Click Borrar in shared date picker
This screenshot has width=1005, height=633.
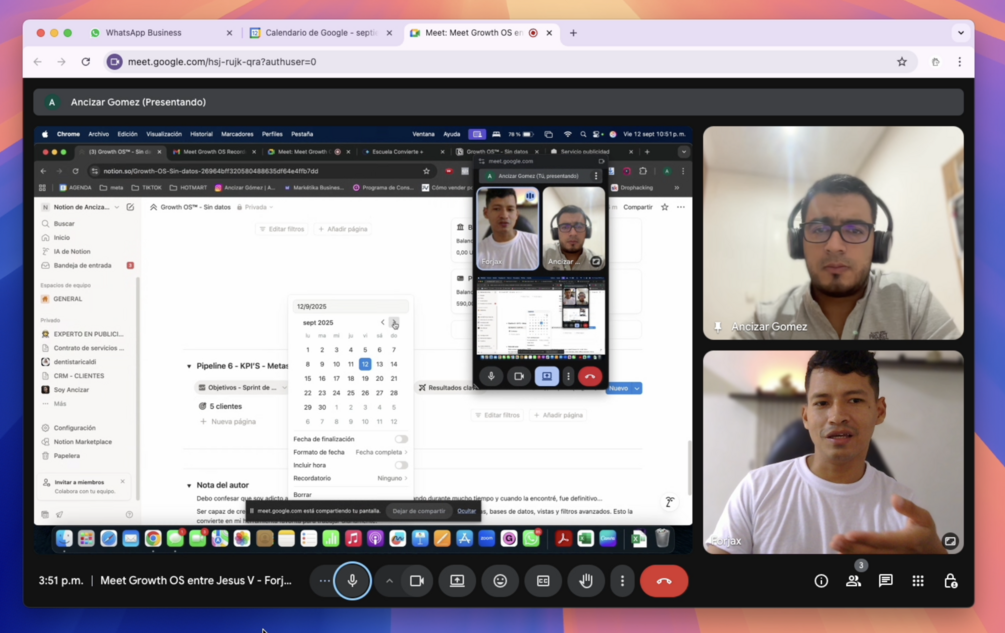click(303, 495)
